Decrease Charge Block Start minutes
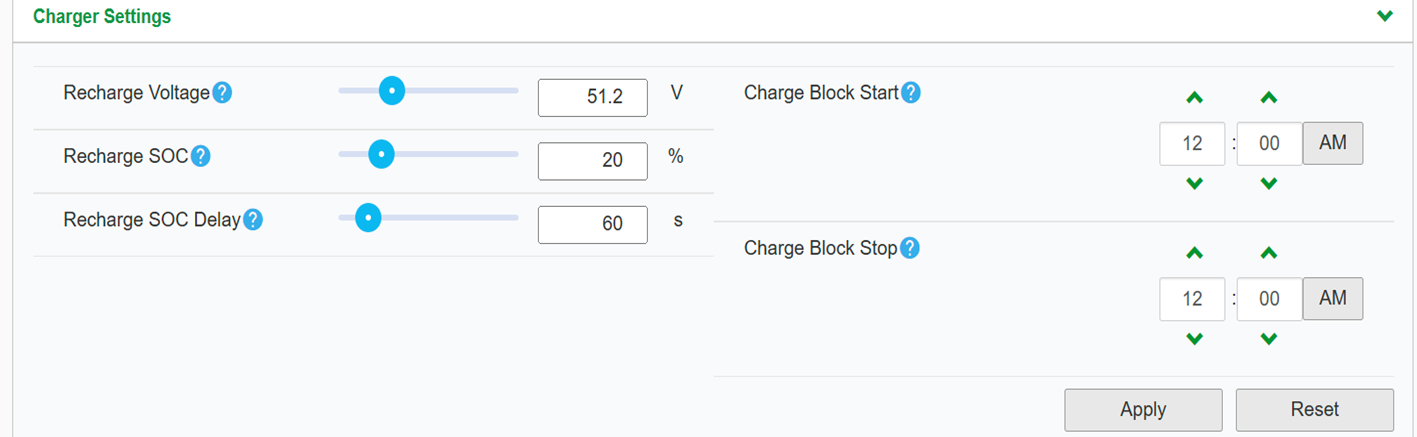Viewport: 1417px width, 437px height. click(x=1269, y=183)
